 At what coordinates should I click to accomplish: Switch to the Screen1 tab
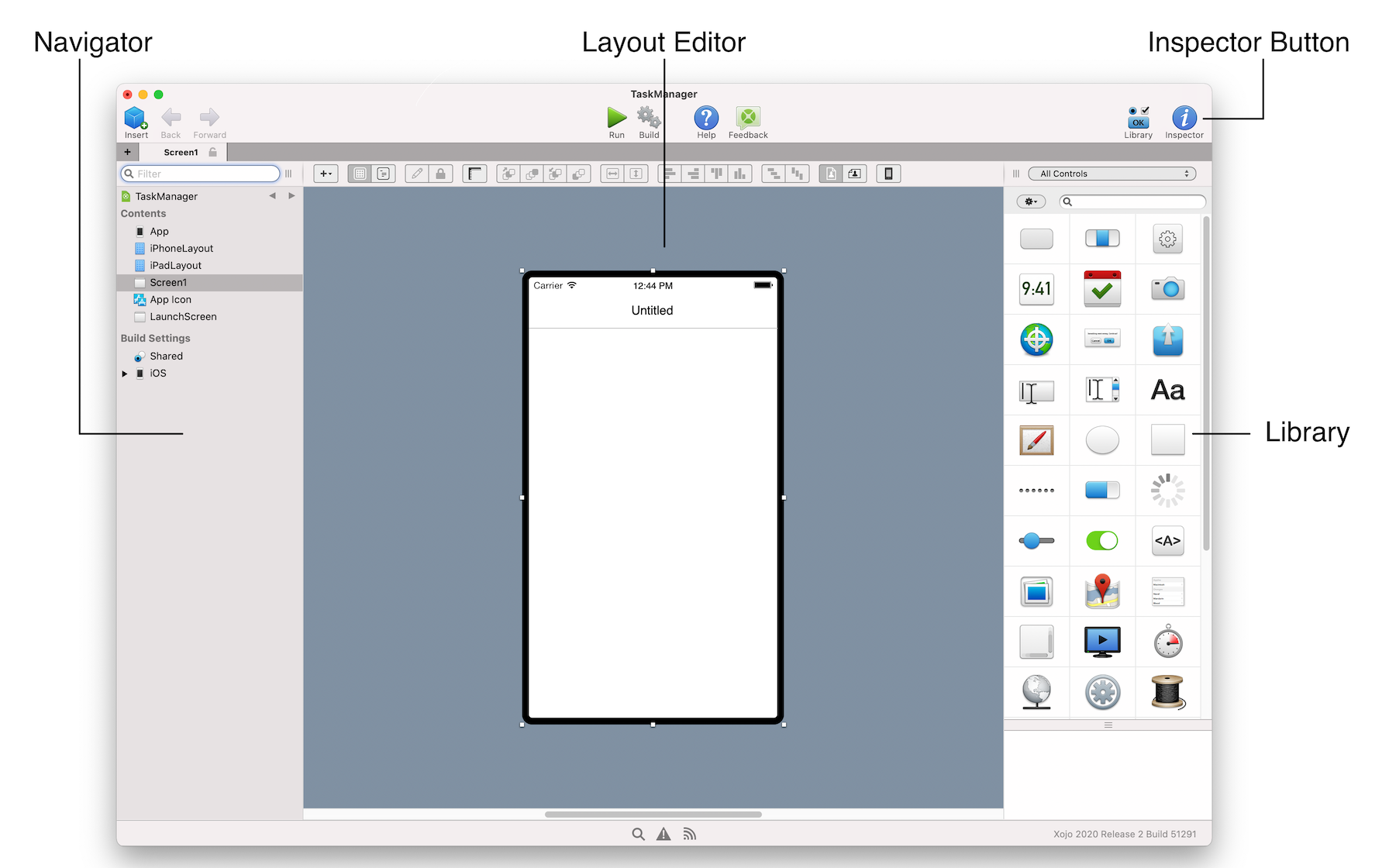click(x=181, y=153)
